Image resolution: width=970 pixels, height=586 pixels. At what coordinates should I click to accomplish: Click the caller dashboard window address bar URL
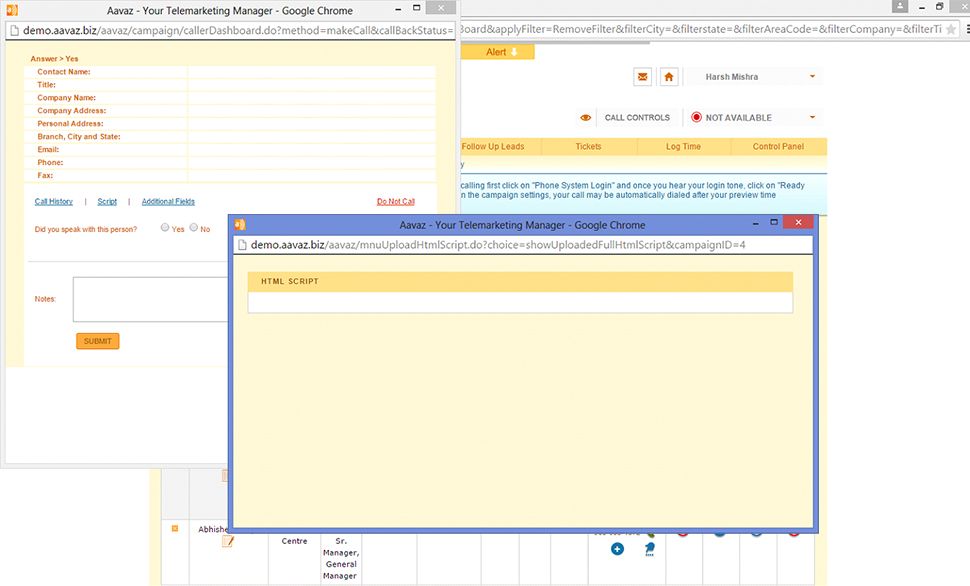coord(238,30)
